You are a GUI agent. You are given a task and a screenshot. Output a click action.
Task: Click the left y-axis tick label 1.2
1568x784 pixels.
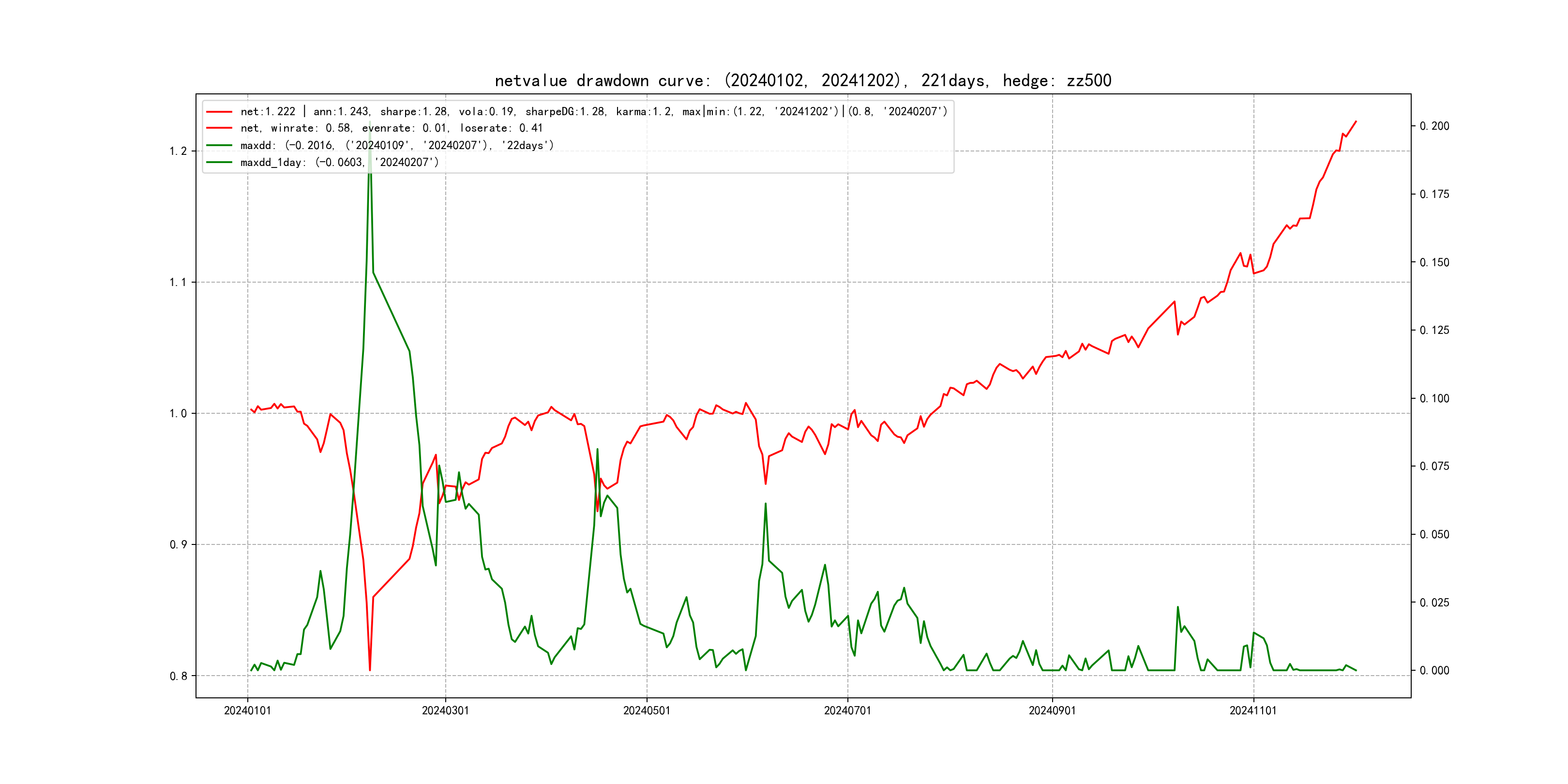[178, 151]
